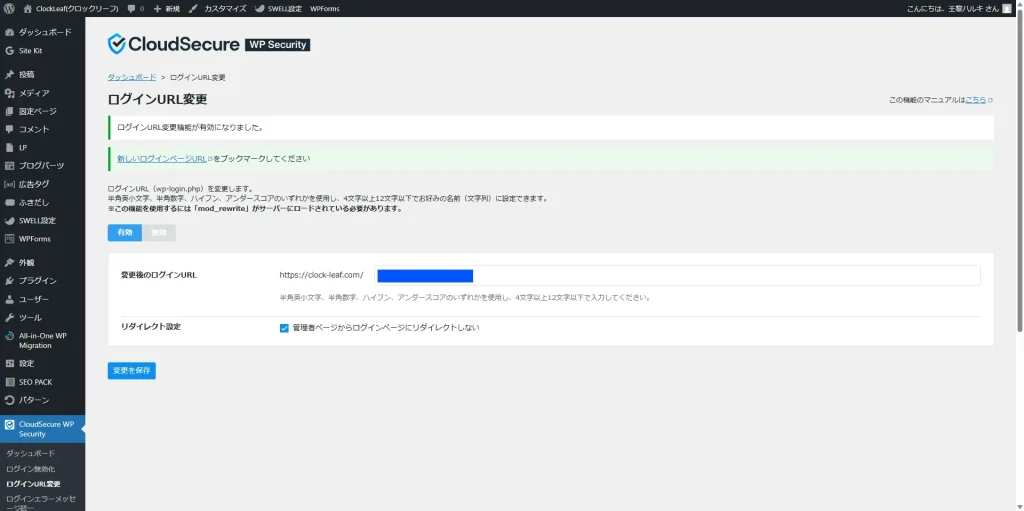Go to ログイン無効化 submenu item
Image resolution: width=1024 pixels, height=511 pixels.
31,469
